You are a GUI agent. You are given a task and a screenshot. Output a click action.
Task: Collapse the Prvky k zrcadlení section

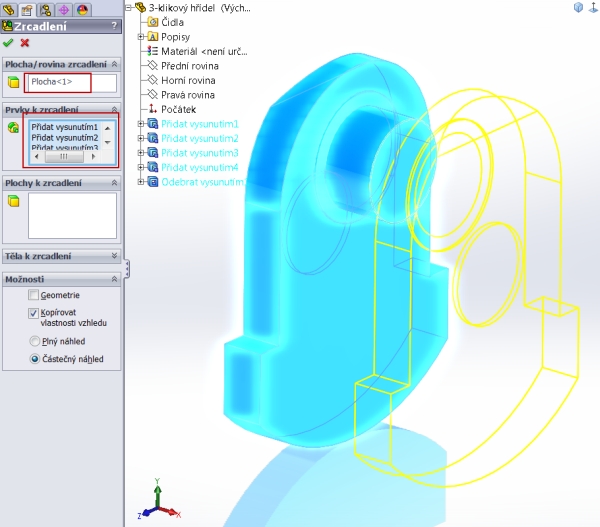114,109
